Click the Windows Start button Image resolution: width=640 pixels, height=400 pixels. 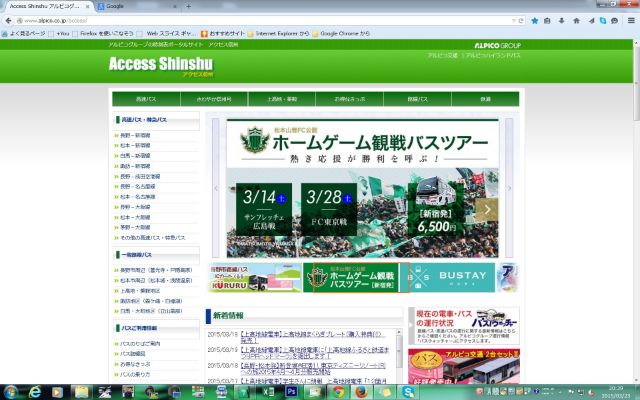coord(12,391)
